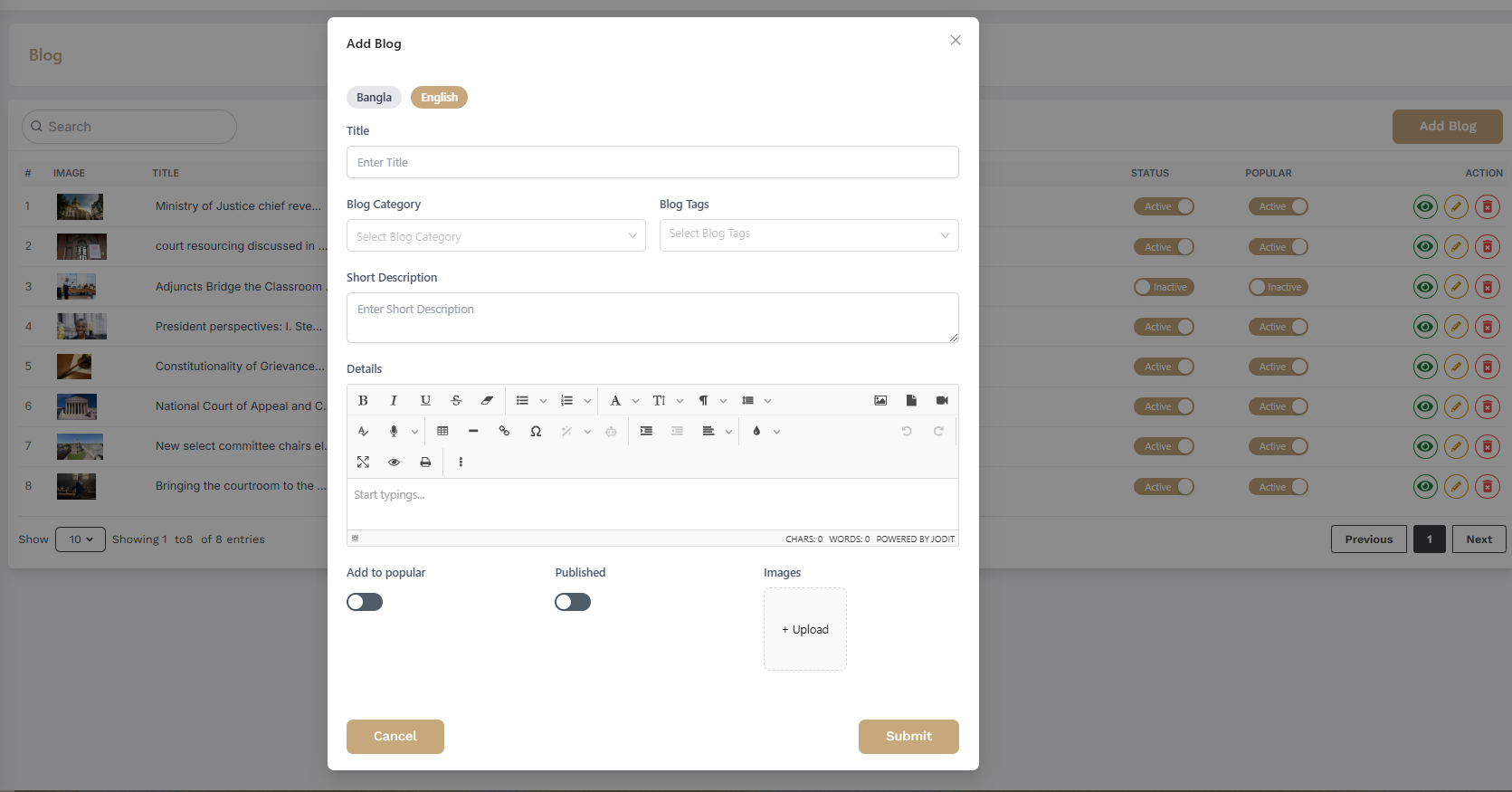This screenshot has width=1512, height=792.
Task: Select the English language tab
Action: click(439, 98)
